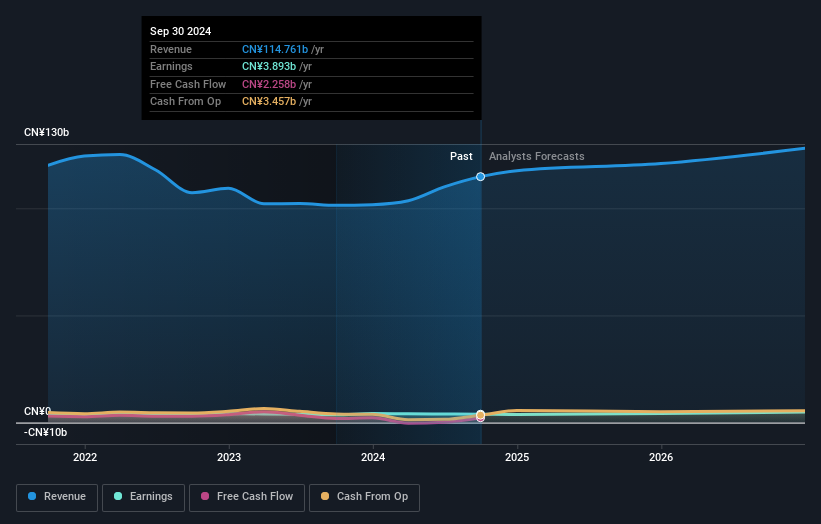821x524 pixels.
Task: Click the -CN¥10b y-axis label
Action: pos(46,432)
